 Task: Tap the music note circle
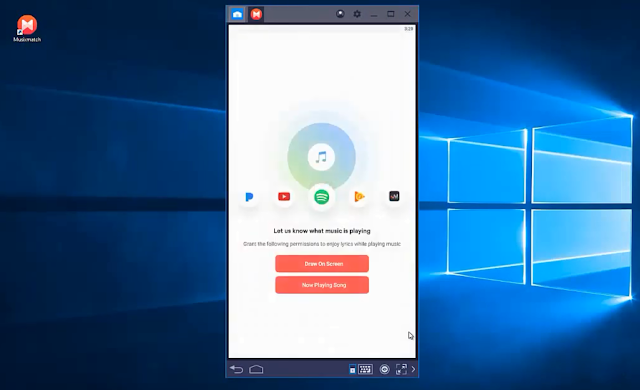(321, 157)
